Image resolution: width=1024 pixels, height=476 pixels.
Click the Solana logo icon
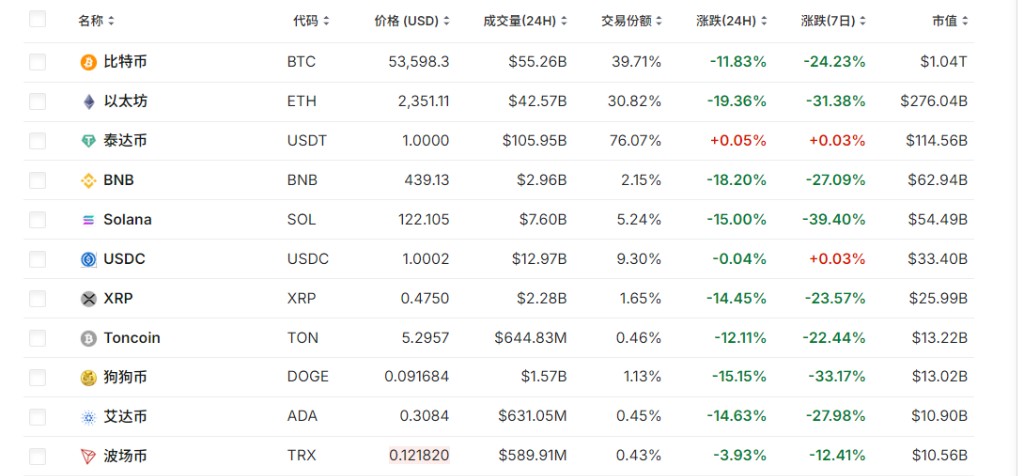[89, 220]
